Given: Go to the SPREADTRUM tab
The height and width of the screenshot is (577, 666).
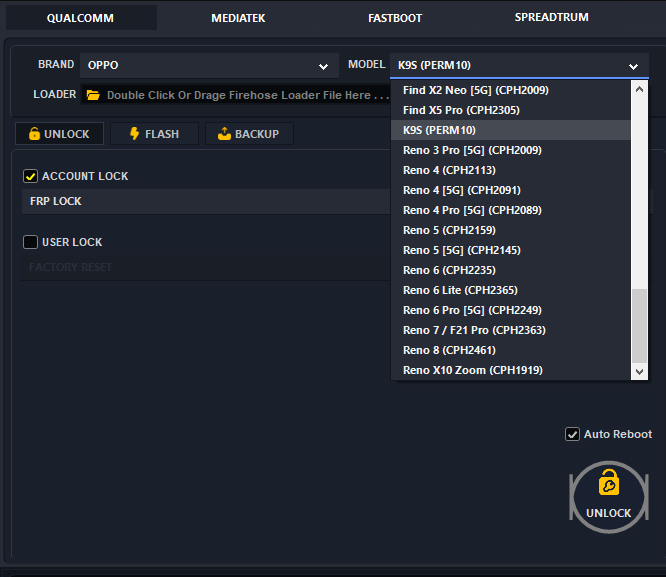Looking at the screenshot, I should click(551, 18).
